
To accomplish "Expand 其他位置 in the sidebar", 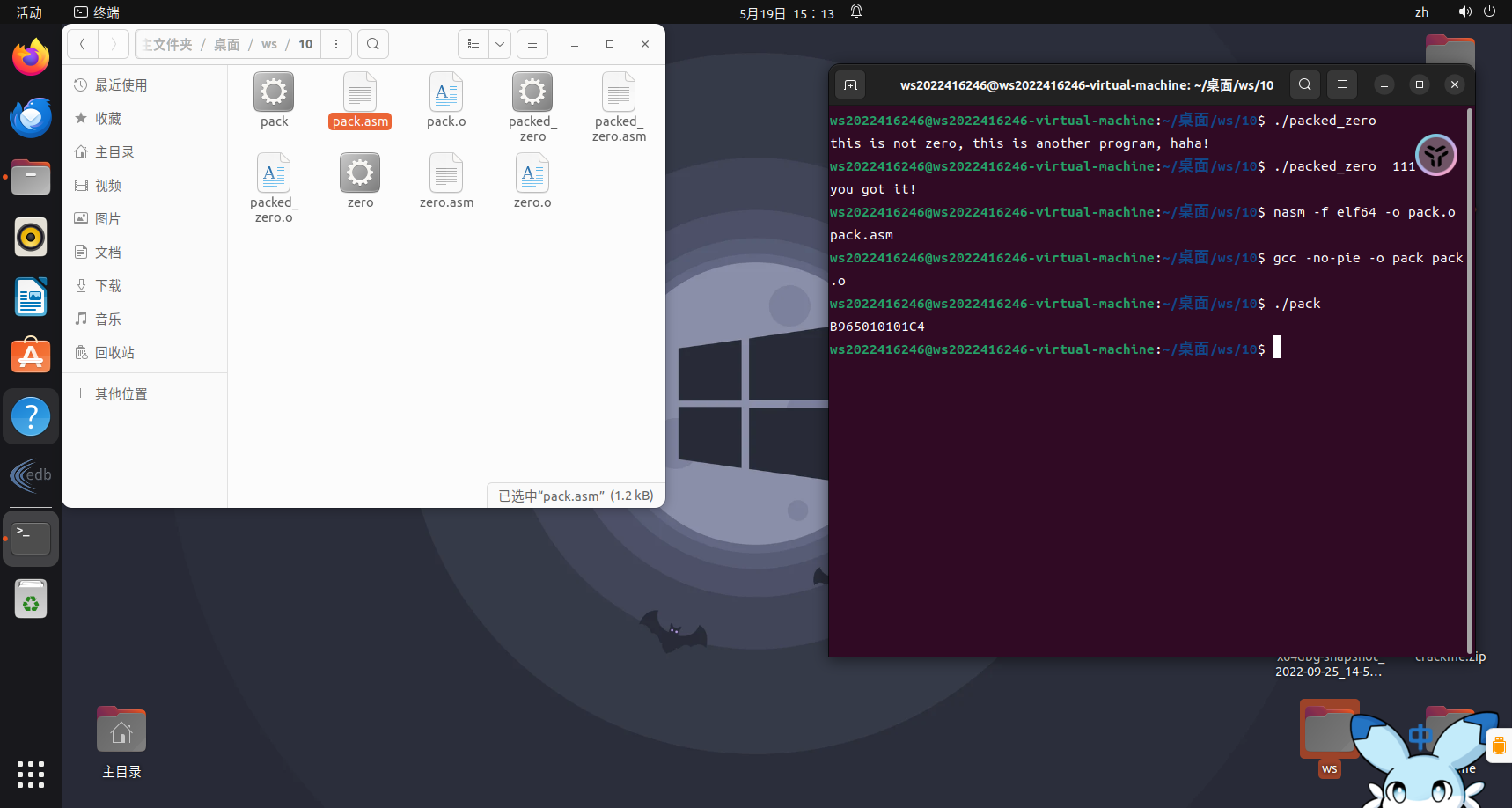I will point(121,394).
